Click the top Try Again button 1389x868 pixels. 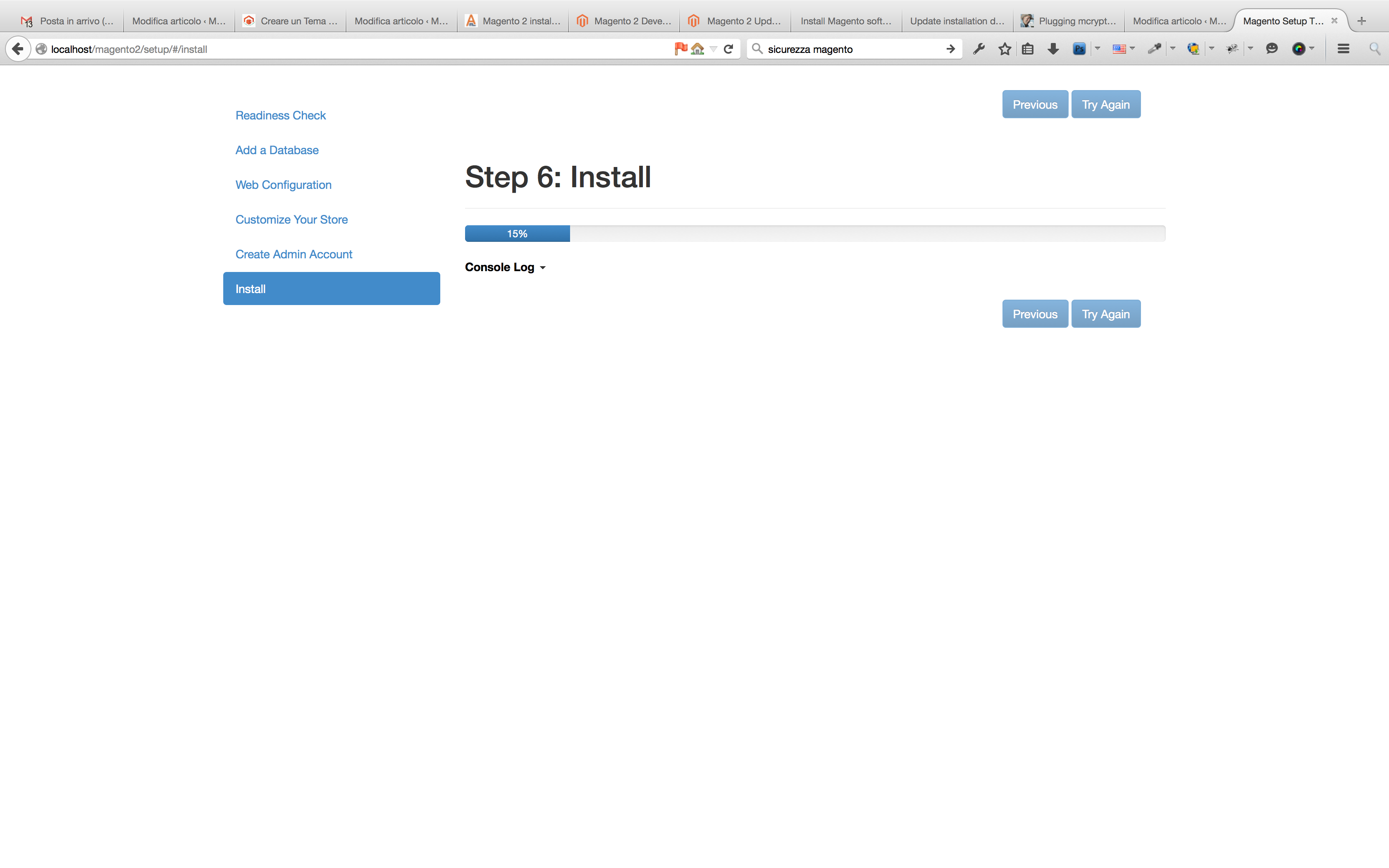pos(1105,105)
